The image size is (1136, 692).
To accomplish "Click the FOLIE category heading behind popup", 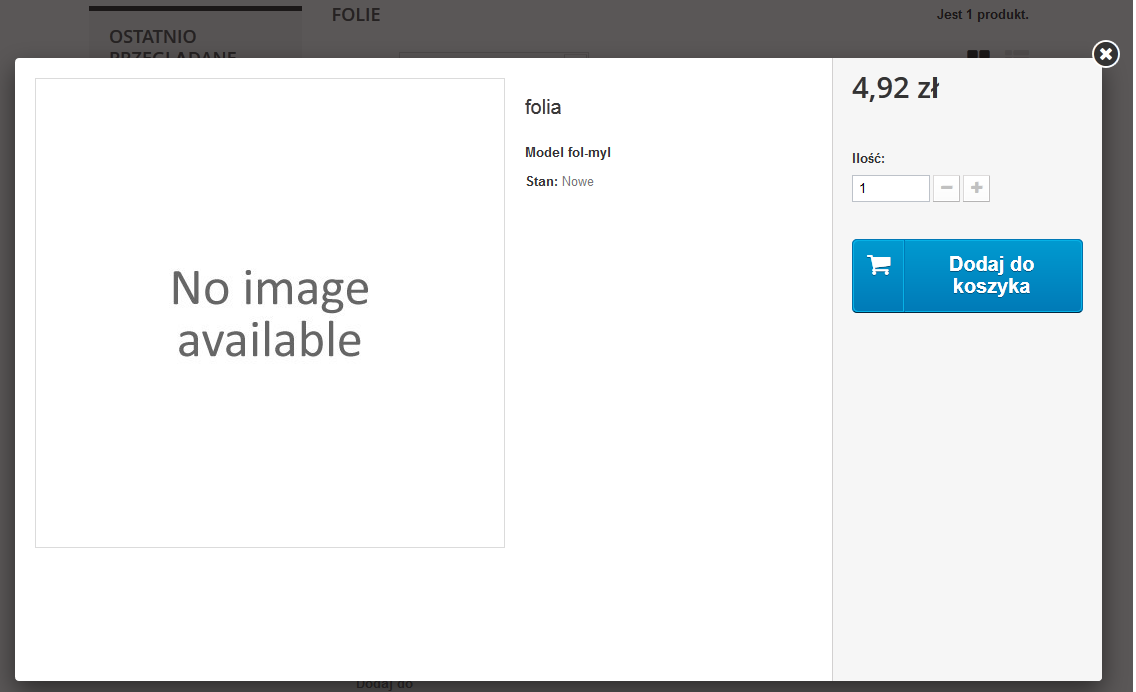I will 356,14.
